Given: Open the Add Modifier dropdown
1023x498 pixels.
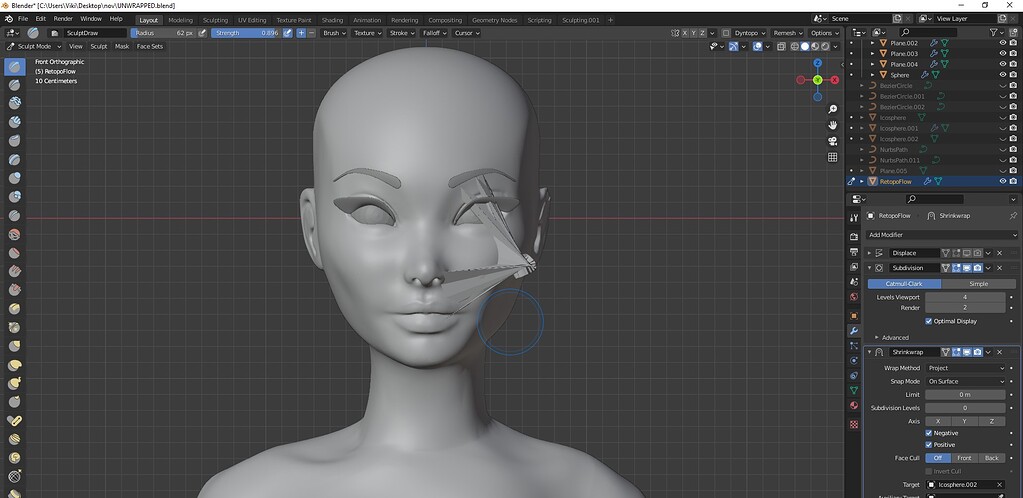Looking at the screenshot, I should pyautogui.click(x=941, y=234).
